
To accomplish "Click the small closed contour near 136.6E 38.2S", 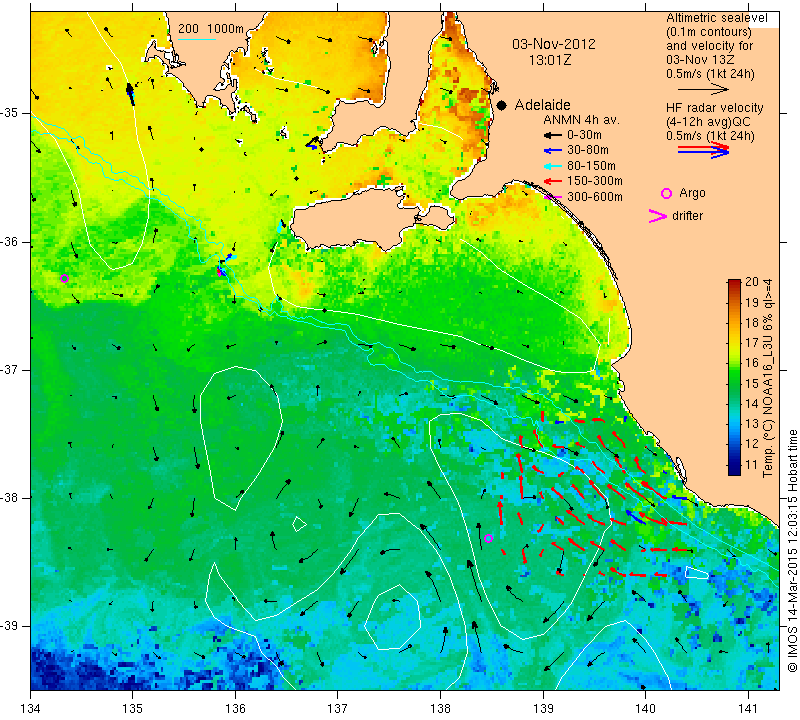I will click(x=299, y=524).
